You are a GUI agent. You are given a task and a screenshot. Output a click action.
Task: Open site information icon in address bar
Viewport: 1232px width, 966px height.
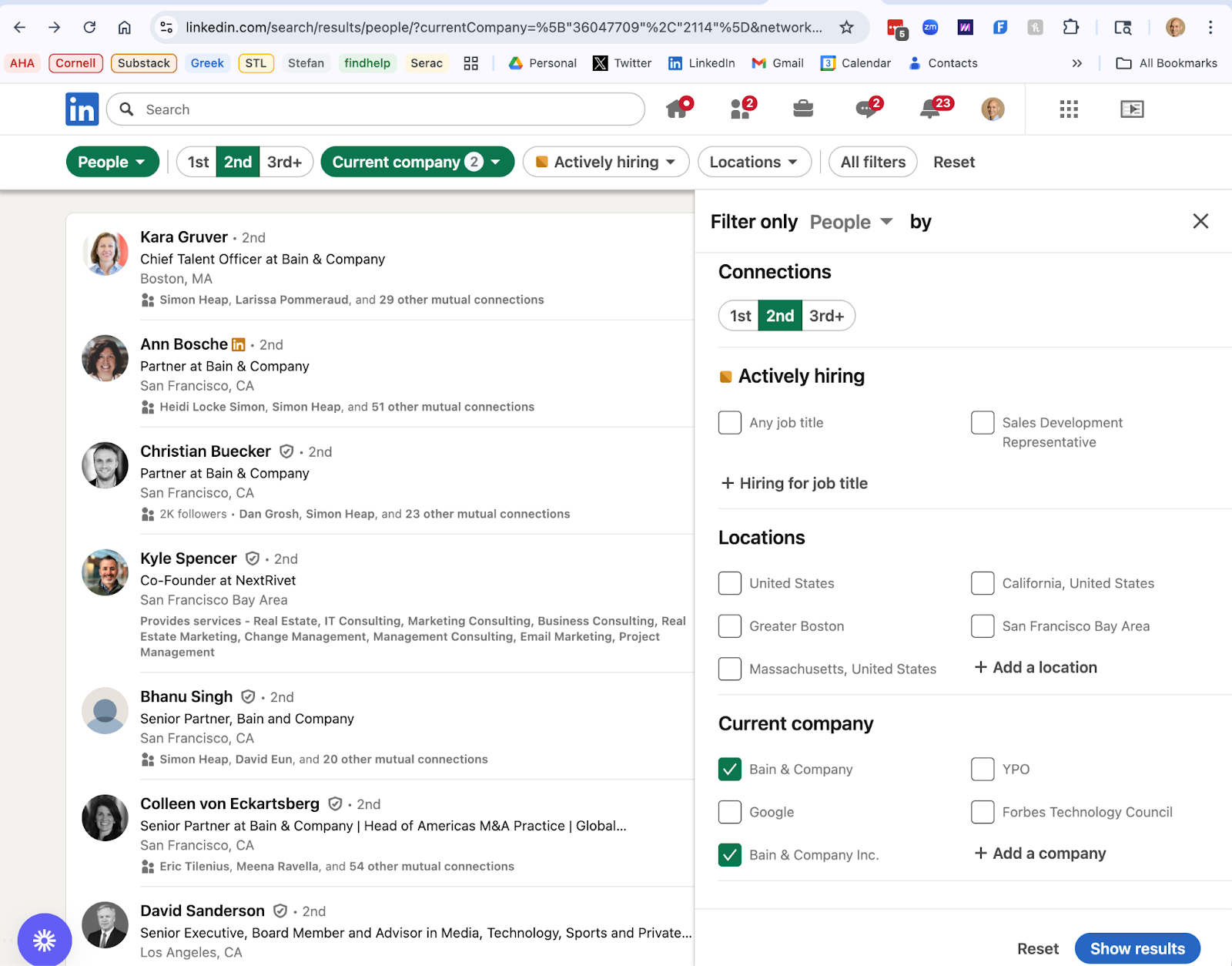(x=166, y=28)
